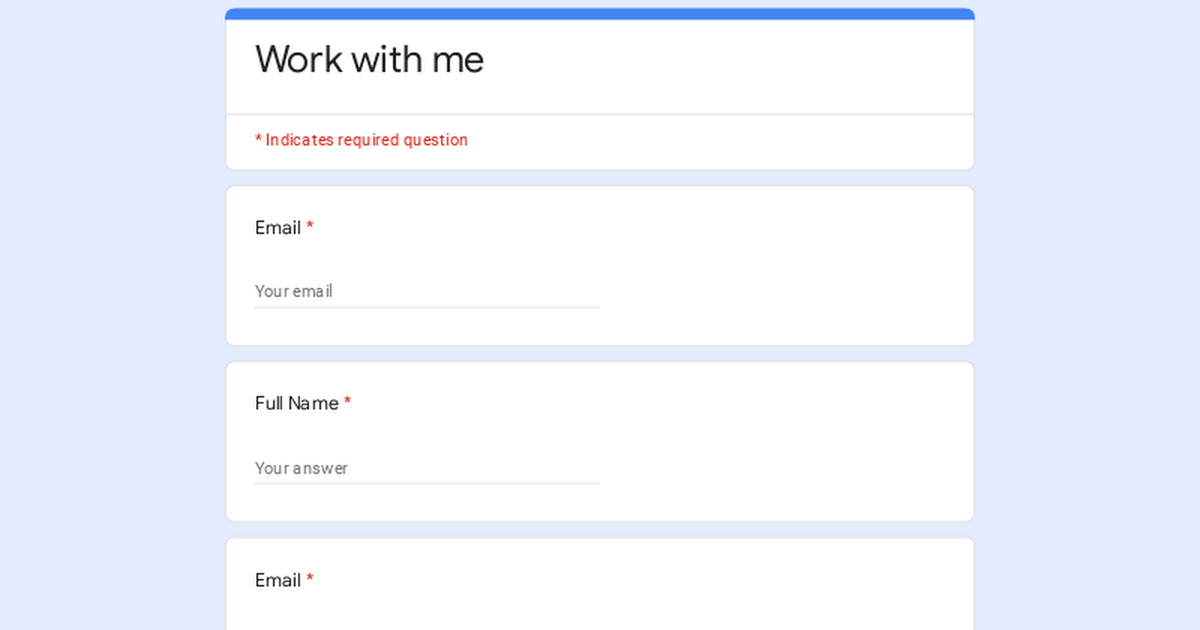
Task: Select the Email question card
Action: pos(600,265)
